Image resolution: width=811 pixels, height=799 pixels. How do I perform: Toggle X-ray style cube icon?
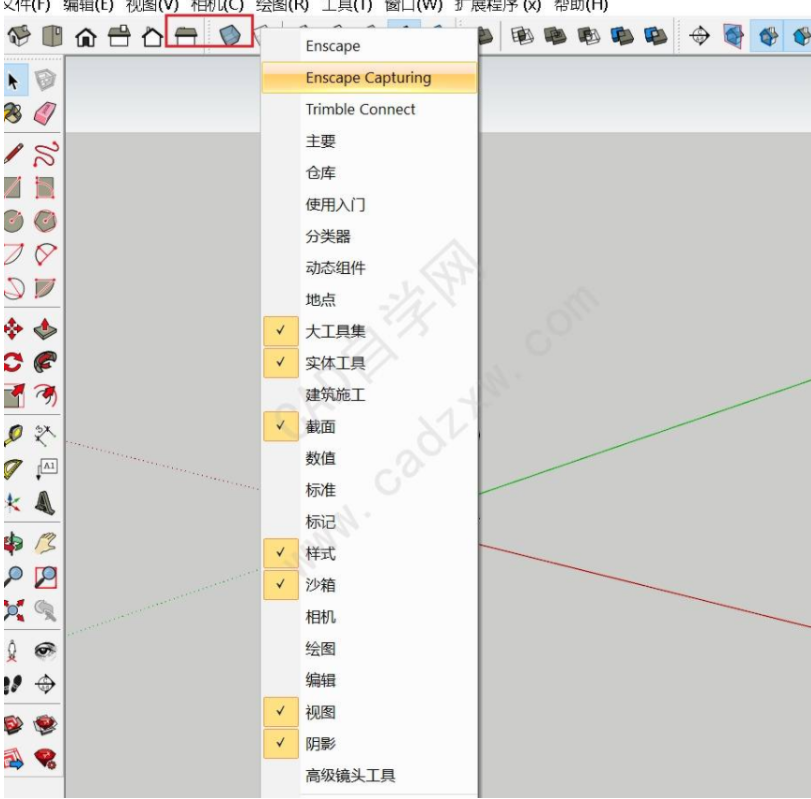230,35
